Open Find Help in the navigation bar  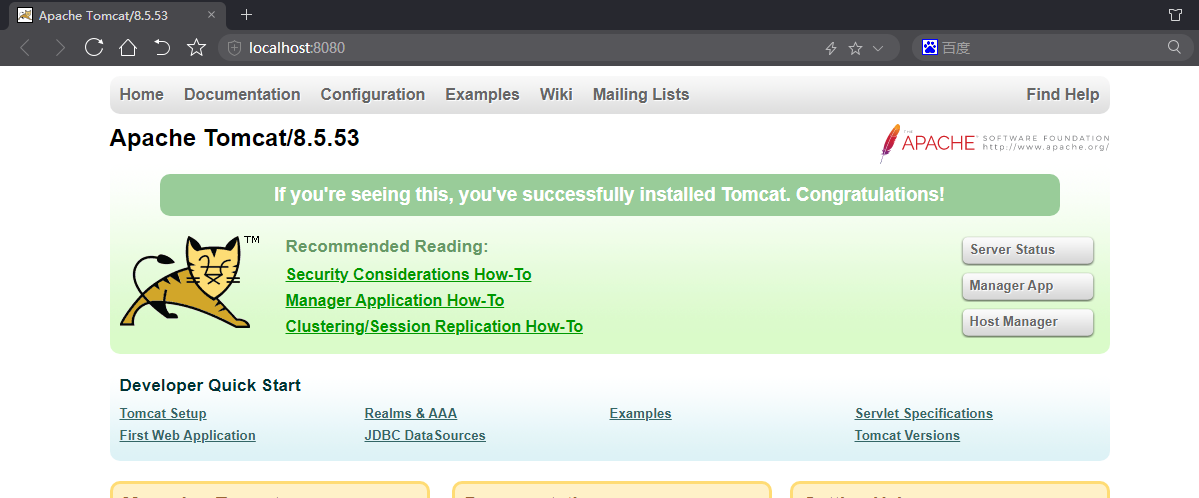click(1063, 95)
